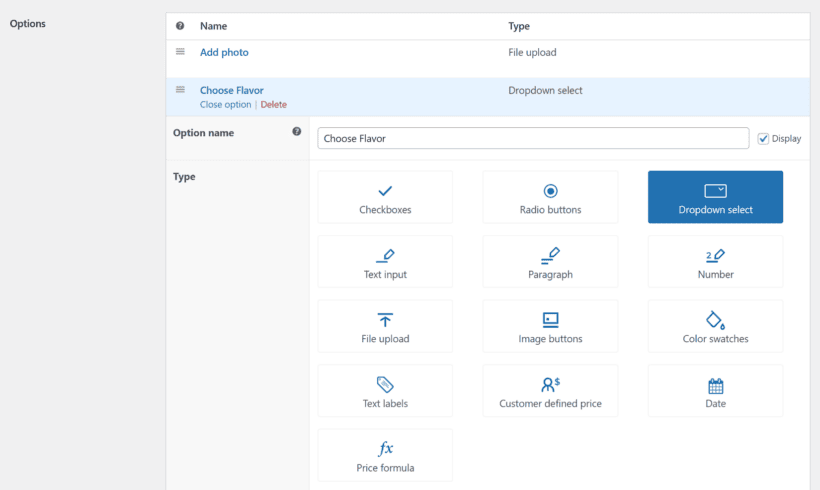Choose the Radio buttons icon
This screenshot has height=490, width=820.
(x=550, y=191)
